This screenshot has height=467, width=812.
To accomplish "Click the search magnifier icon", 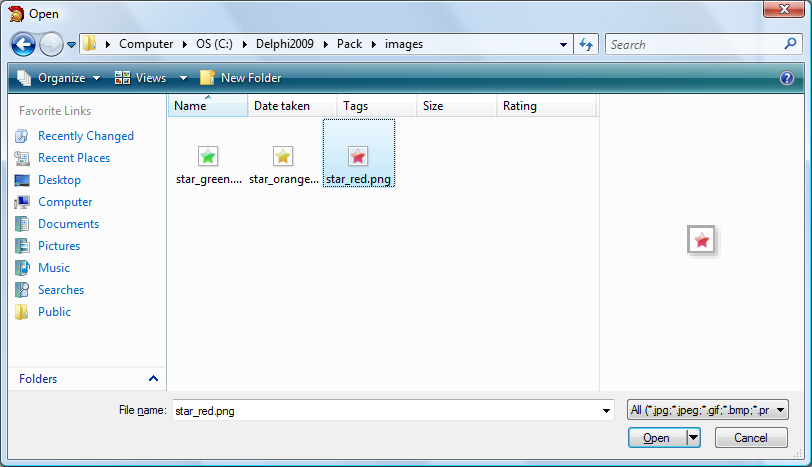I will [x=790, y=44].
